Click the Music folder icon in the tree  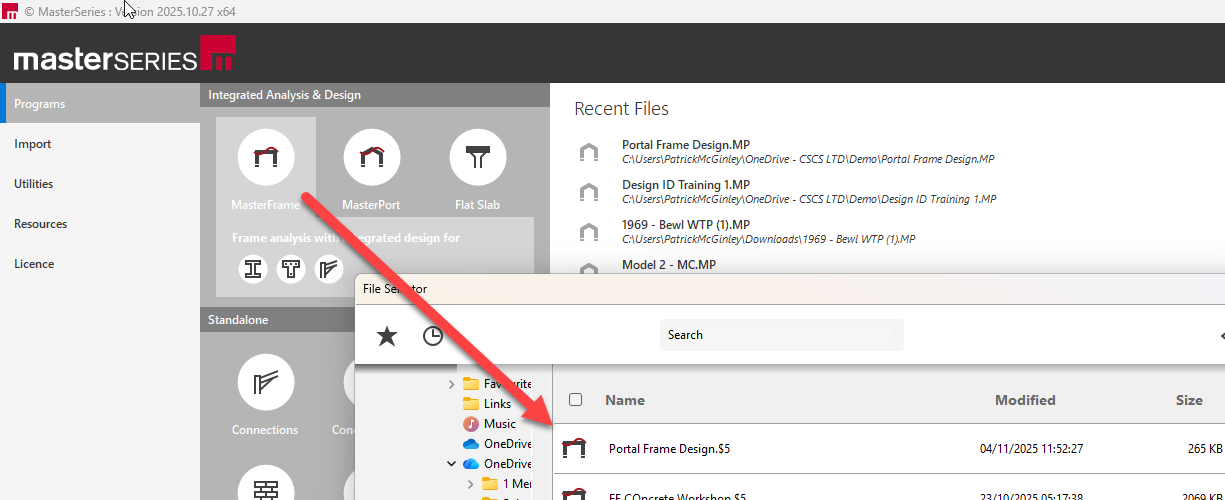pyautogui.click(x=471, y=424)
